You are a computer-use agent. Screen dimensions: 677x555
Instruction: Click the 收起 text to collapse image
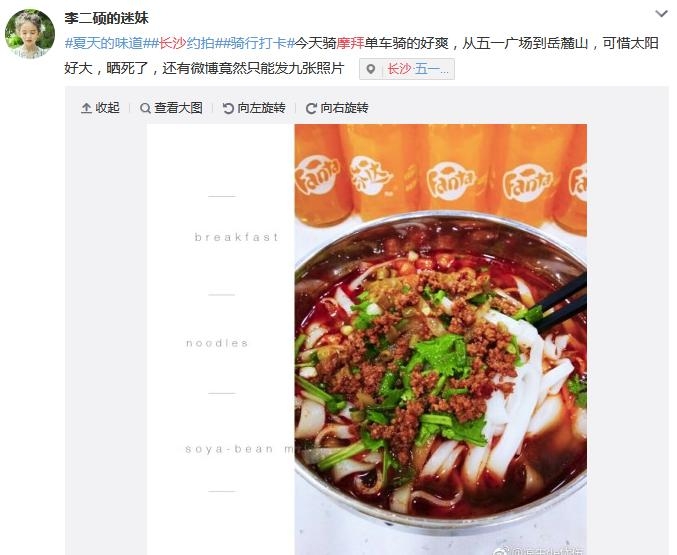[x=108, y=108]
